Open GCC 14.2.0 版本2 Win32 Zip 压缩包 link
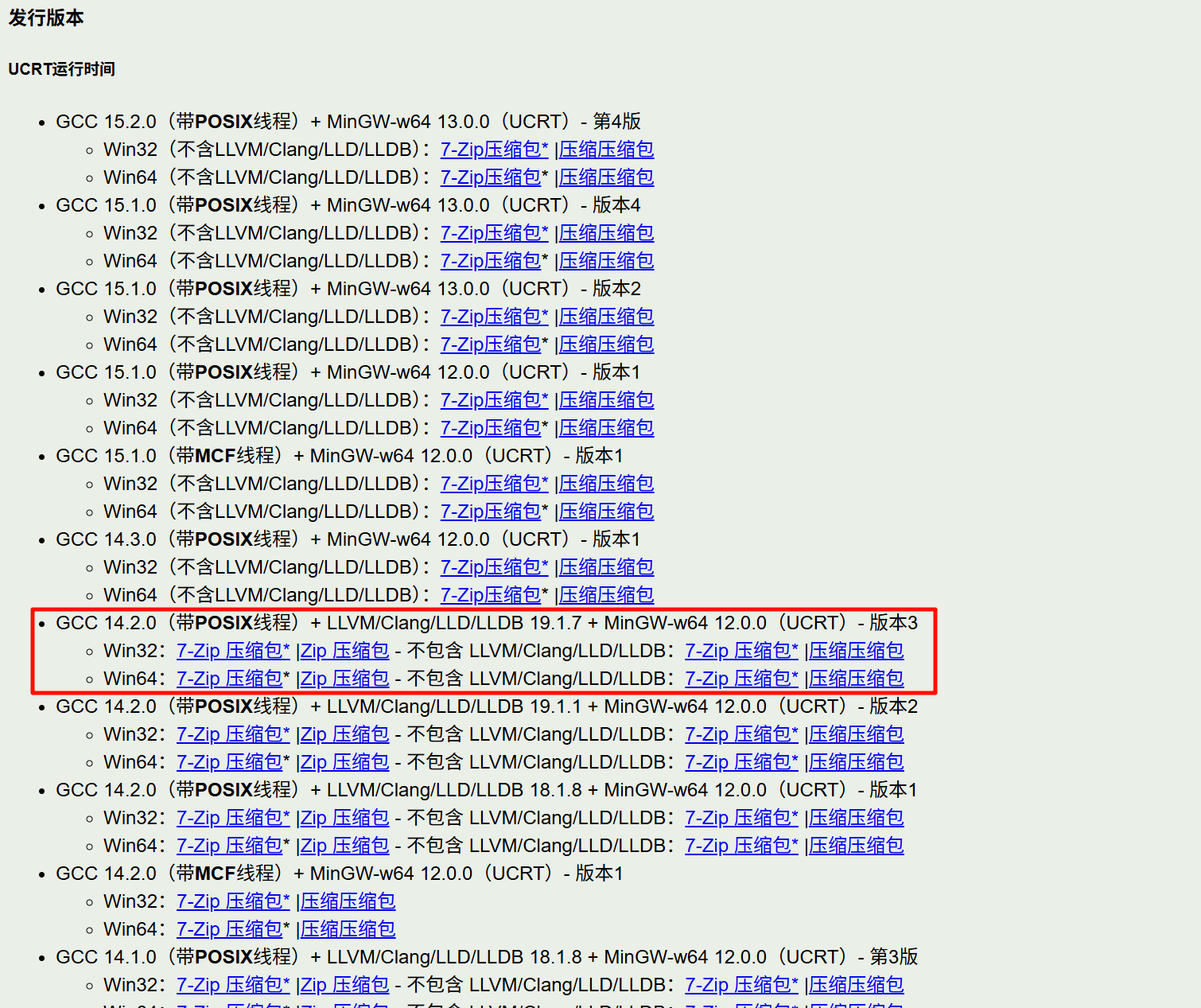 (344, 734)
